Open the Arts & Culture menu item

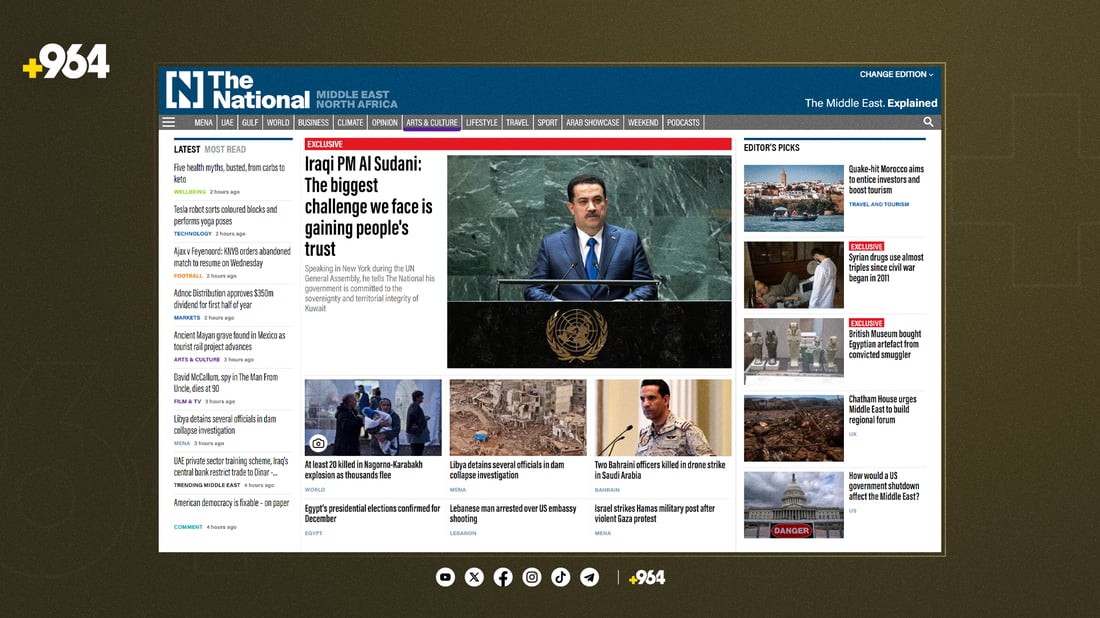click(431, 123)
